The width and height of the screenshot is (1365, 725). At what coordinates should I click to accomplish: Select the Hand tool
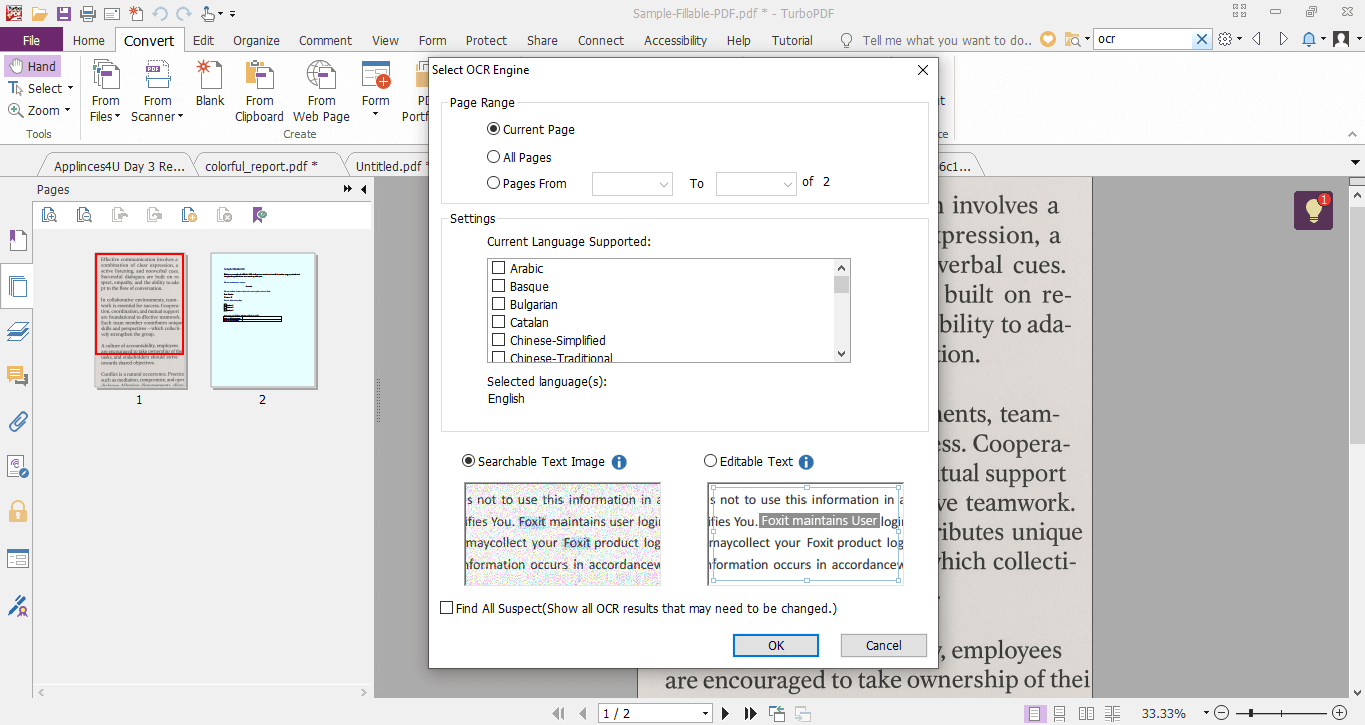tap(33, 65)
